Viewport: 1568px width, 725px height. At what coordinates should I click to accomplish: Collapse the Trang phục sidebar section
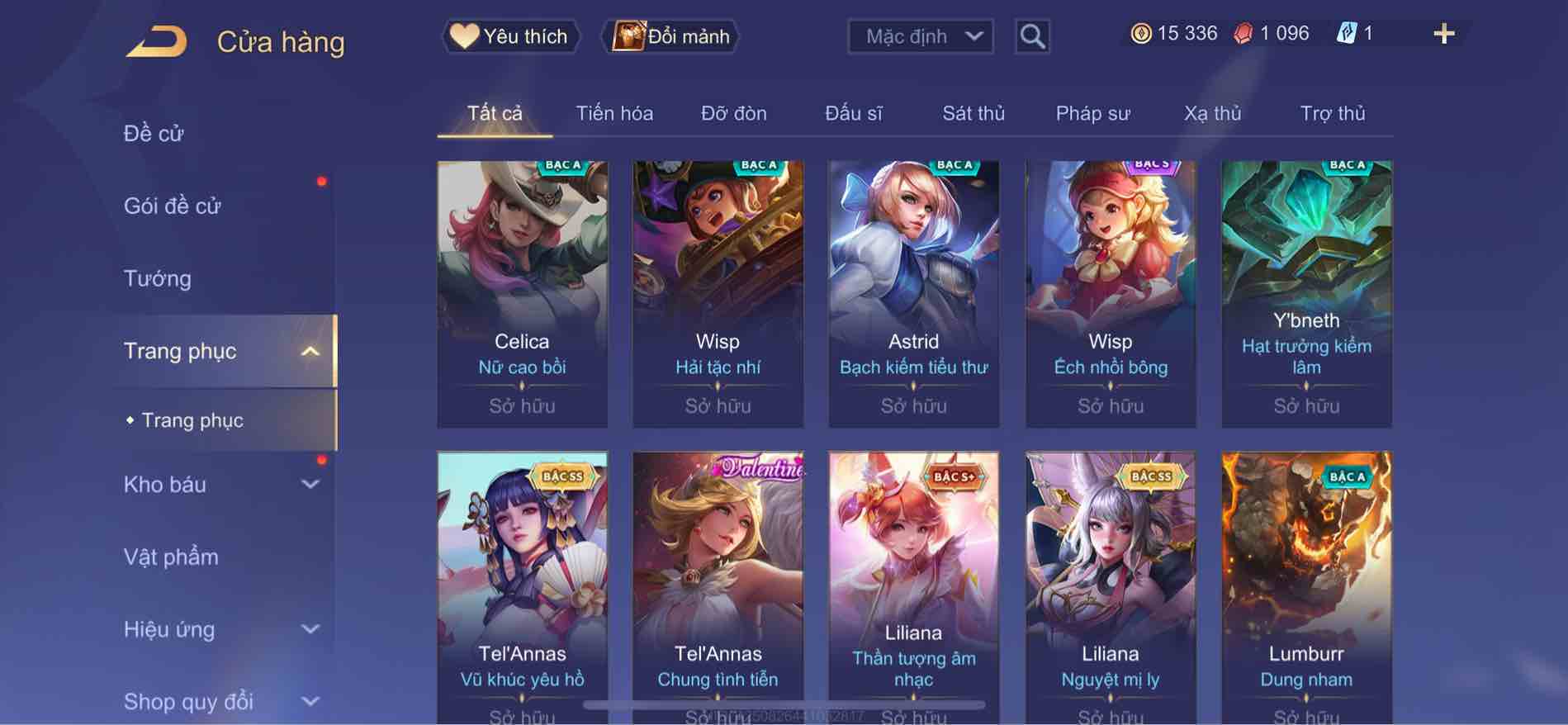pyautogui.click(x=310, y=351)
